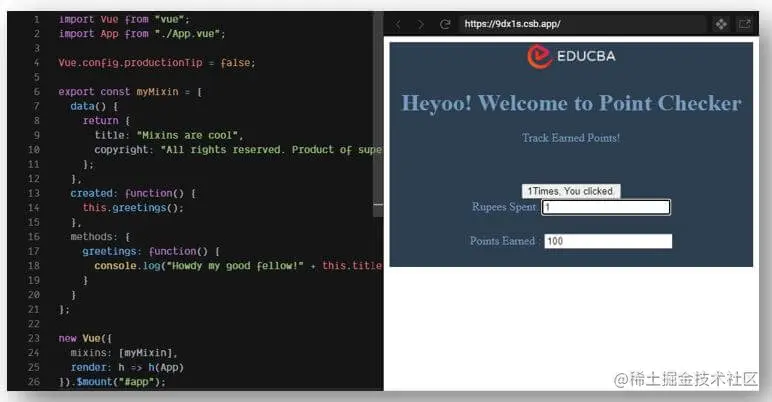Click 'this.greetings();' code line
This screenshot has height=402, width=772.
point(133,208)
